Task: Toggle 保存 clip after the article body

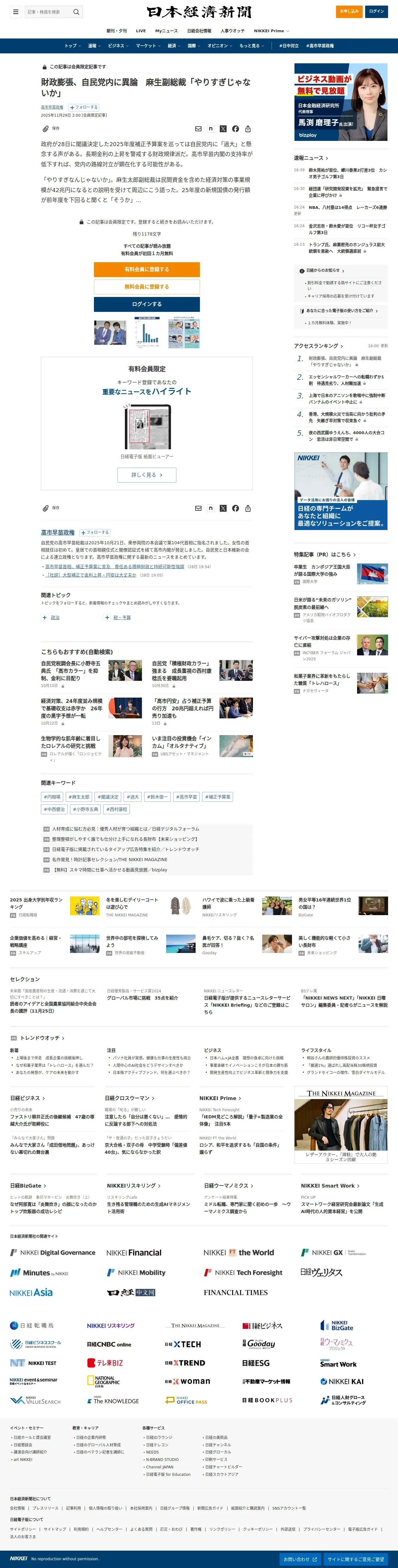Action: click(x=51, y=508)
